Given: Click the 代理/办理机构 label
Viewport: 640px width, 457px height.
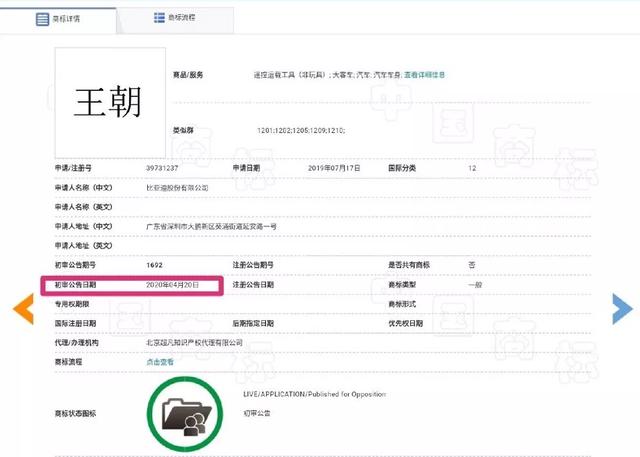Looking at the screenshot, I should [x=77, y=343].
